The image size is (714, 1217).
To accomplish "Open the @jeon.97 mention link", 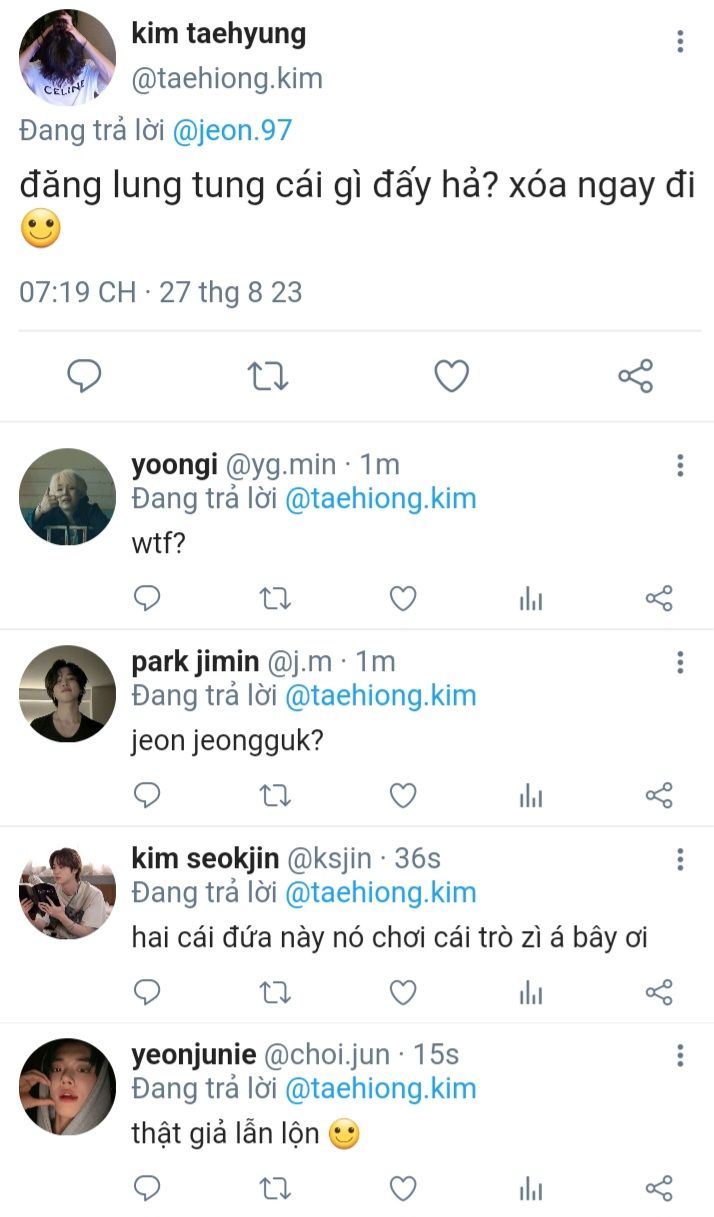I will 232,131.
